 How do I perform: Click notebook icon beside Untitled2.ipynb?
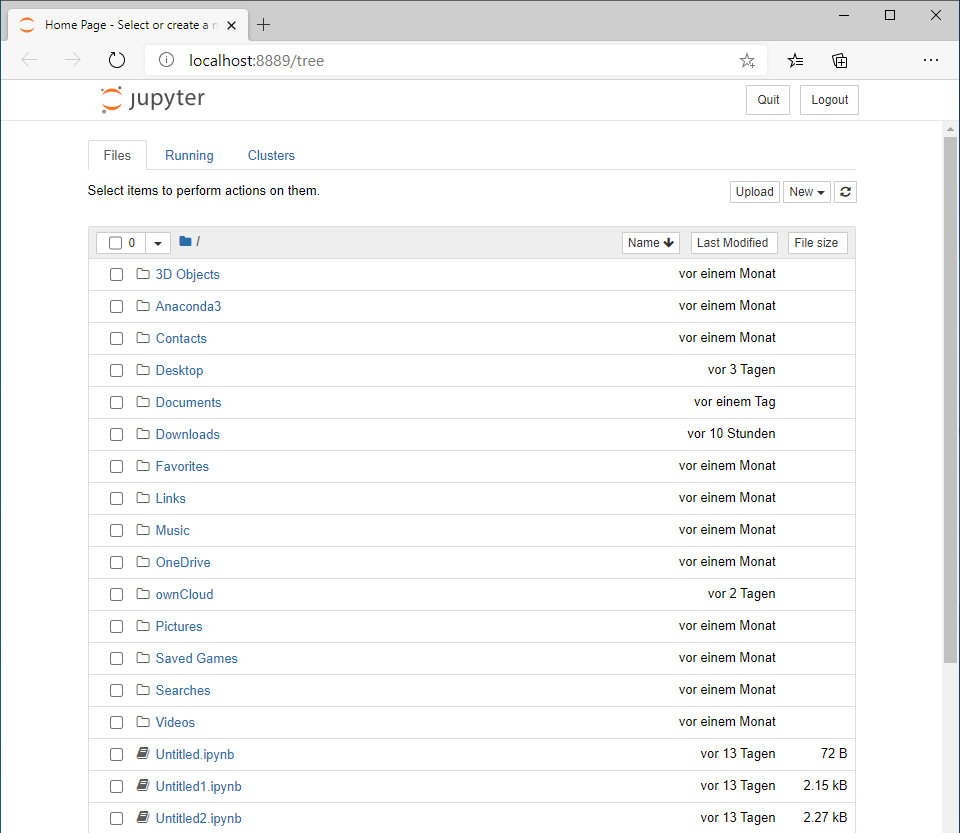[x=143, y=817]
